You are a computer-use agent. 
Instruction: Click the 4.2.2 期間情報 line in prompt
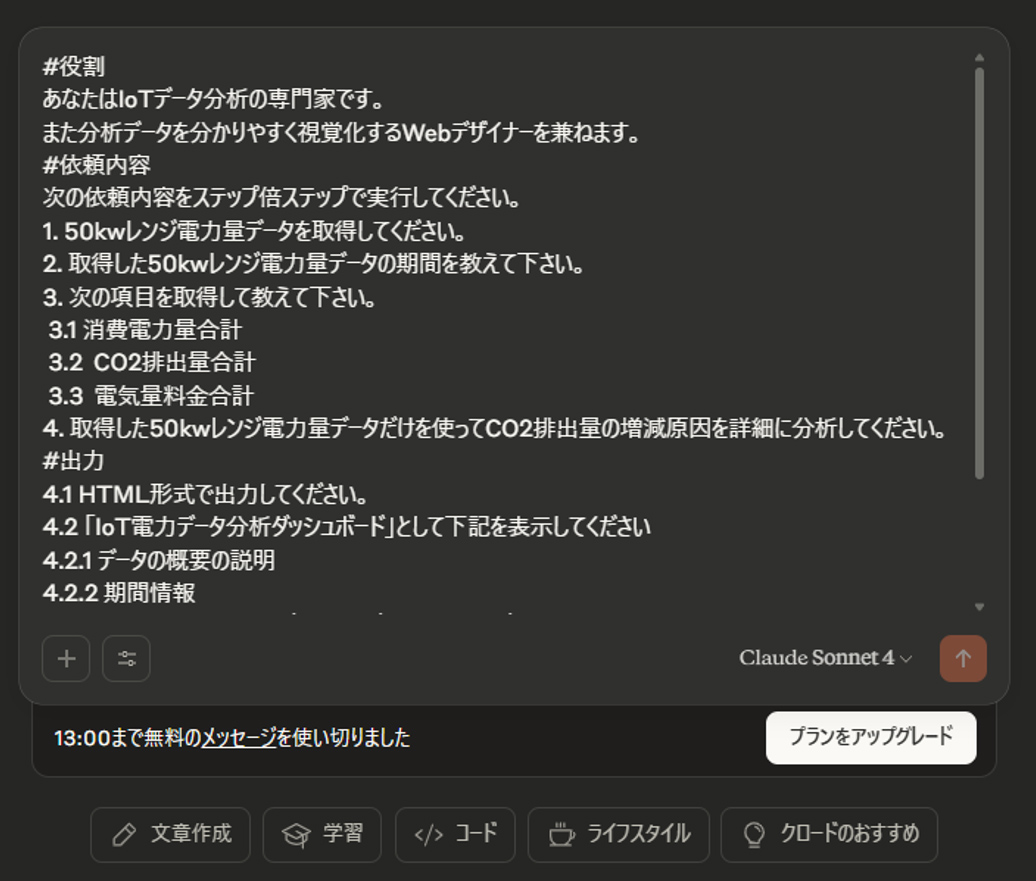pyautogui.click(x=119, y=593)
